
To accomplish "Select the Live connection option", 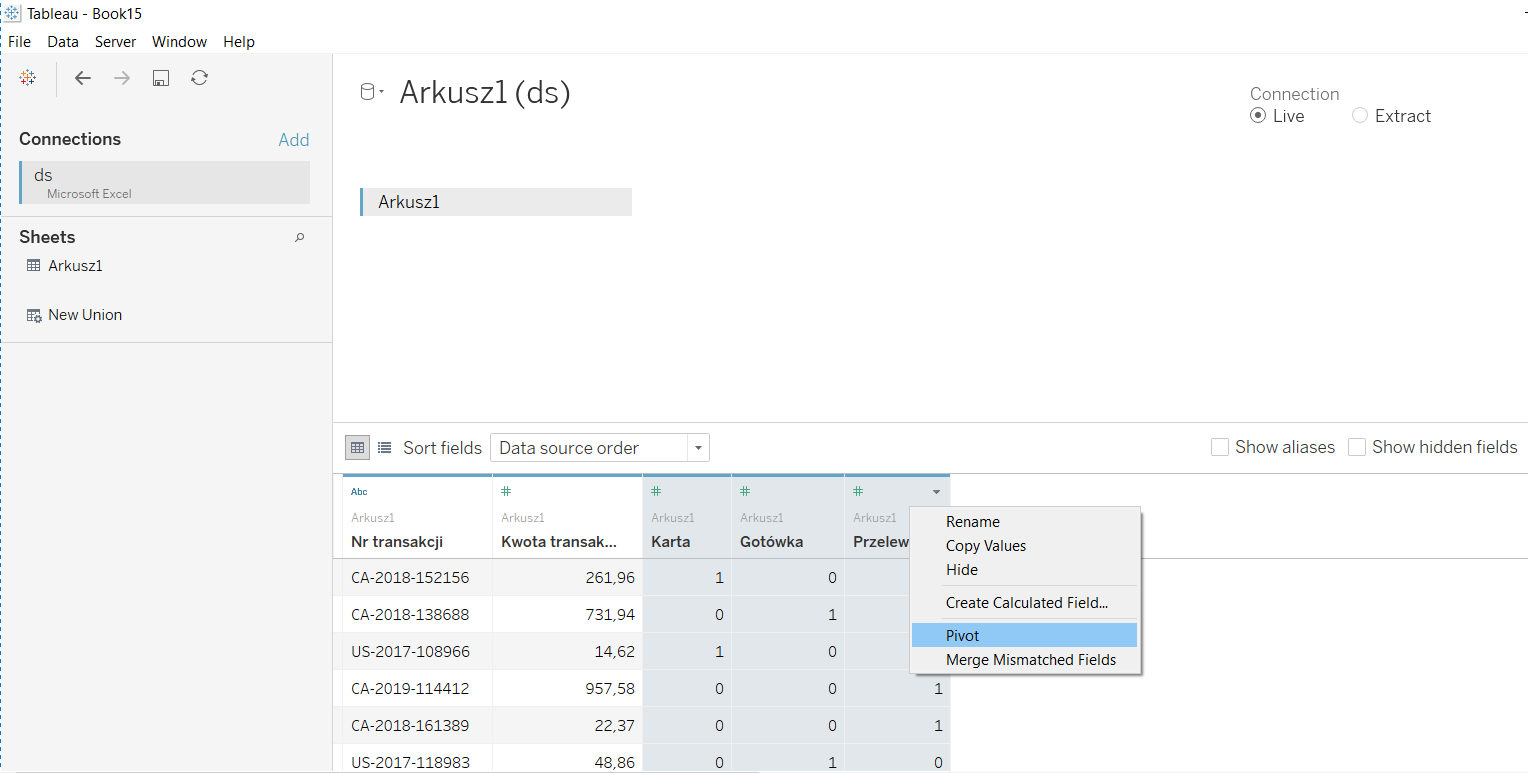I will point(1258,116).
